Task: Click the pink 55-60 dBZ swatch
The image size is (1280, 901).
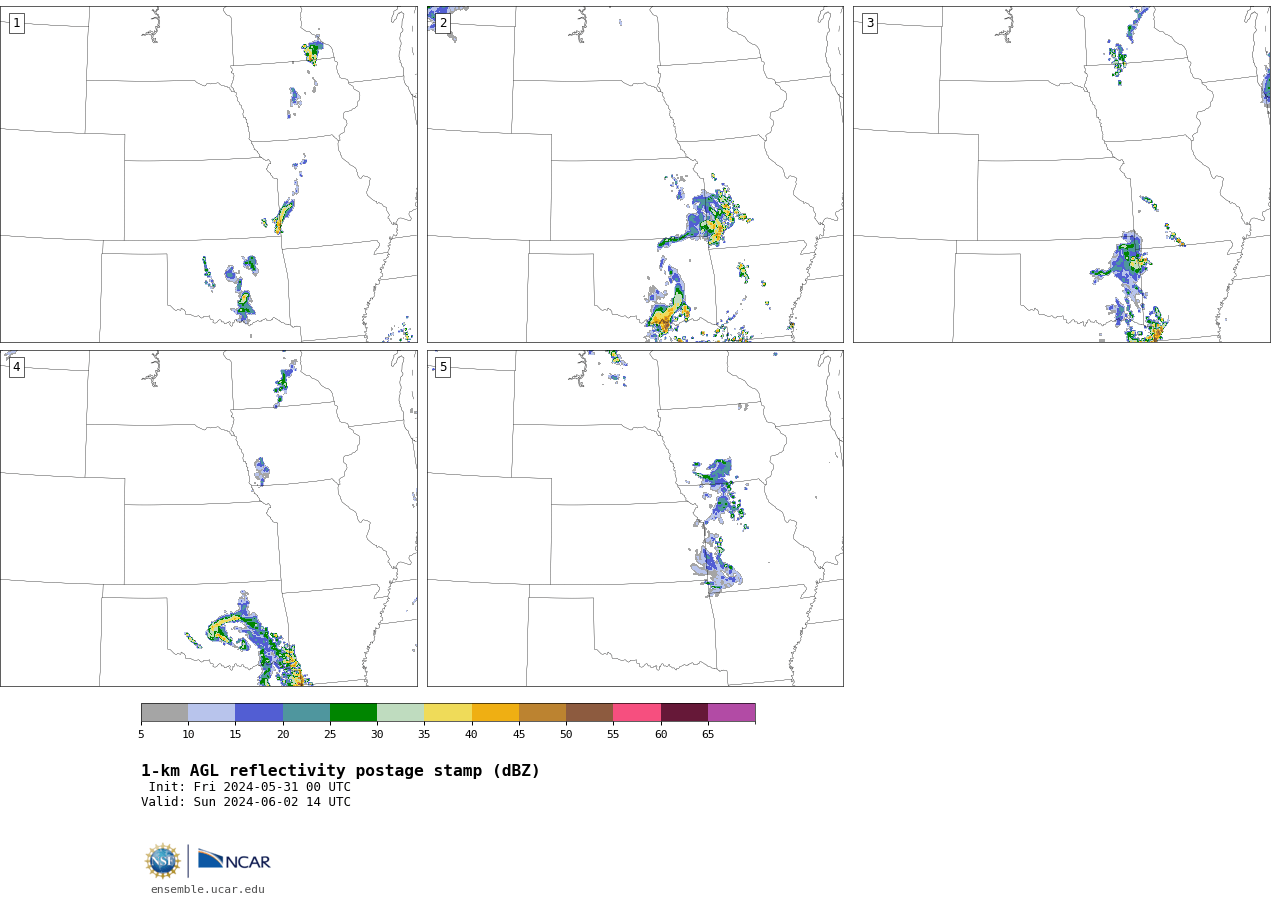Action: [637, 713]
